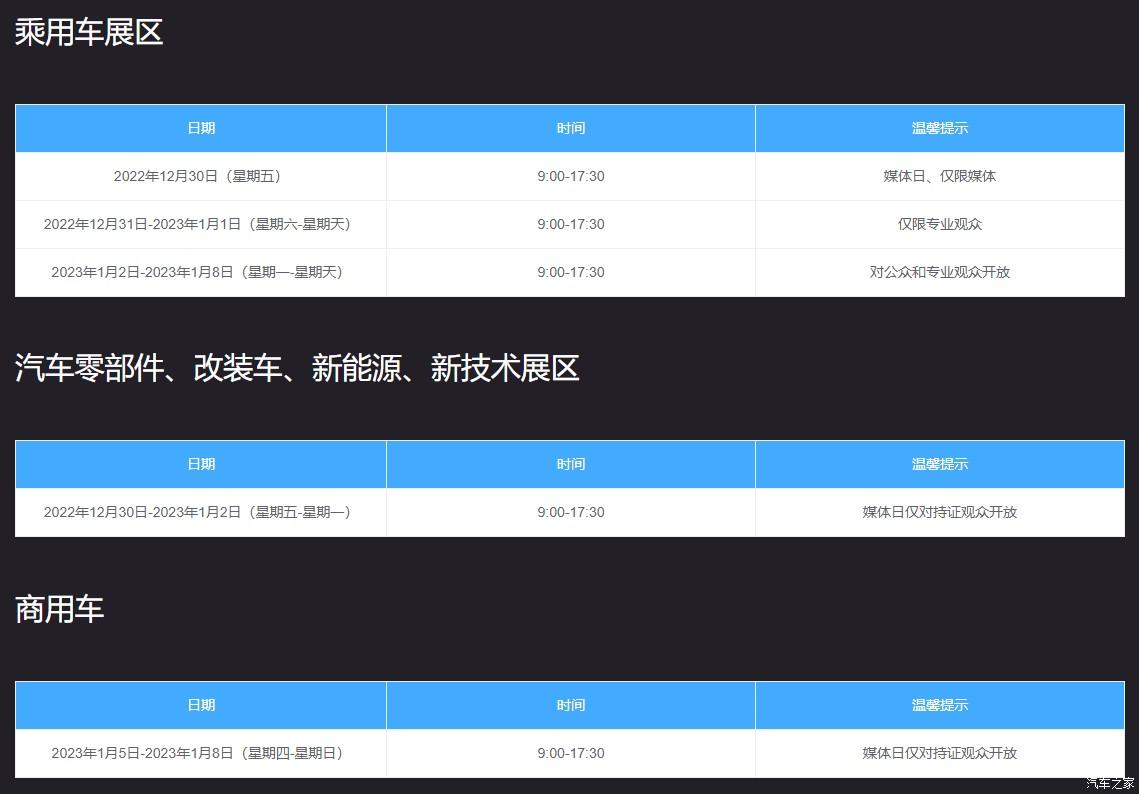The image size is (1139, 794).
Task: Click the 时间 header in 商用车 table
Action: tap(571, 705)
